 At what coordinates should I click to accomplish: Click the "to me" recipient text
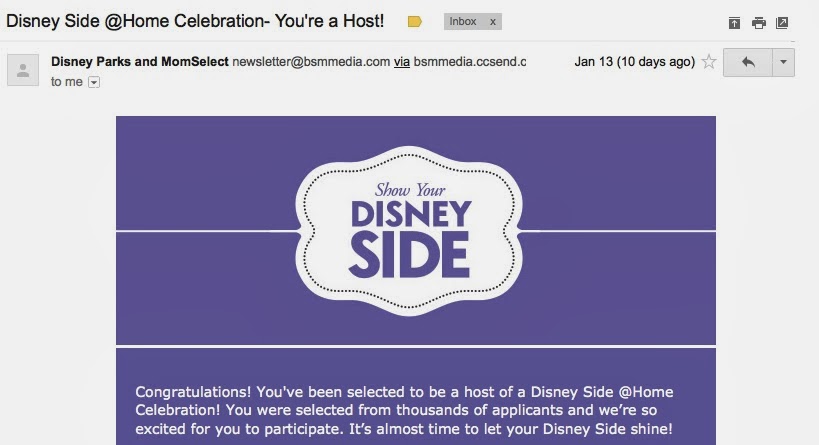pos(67,82)
